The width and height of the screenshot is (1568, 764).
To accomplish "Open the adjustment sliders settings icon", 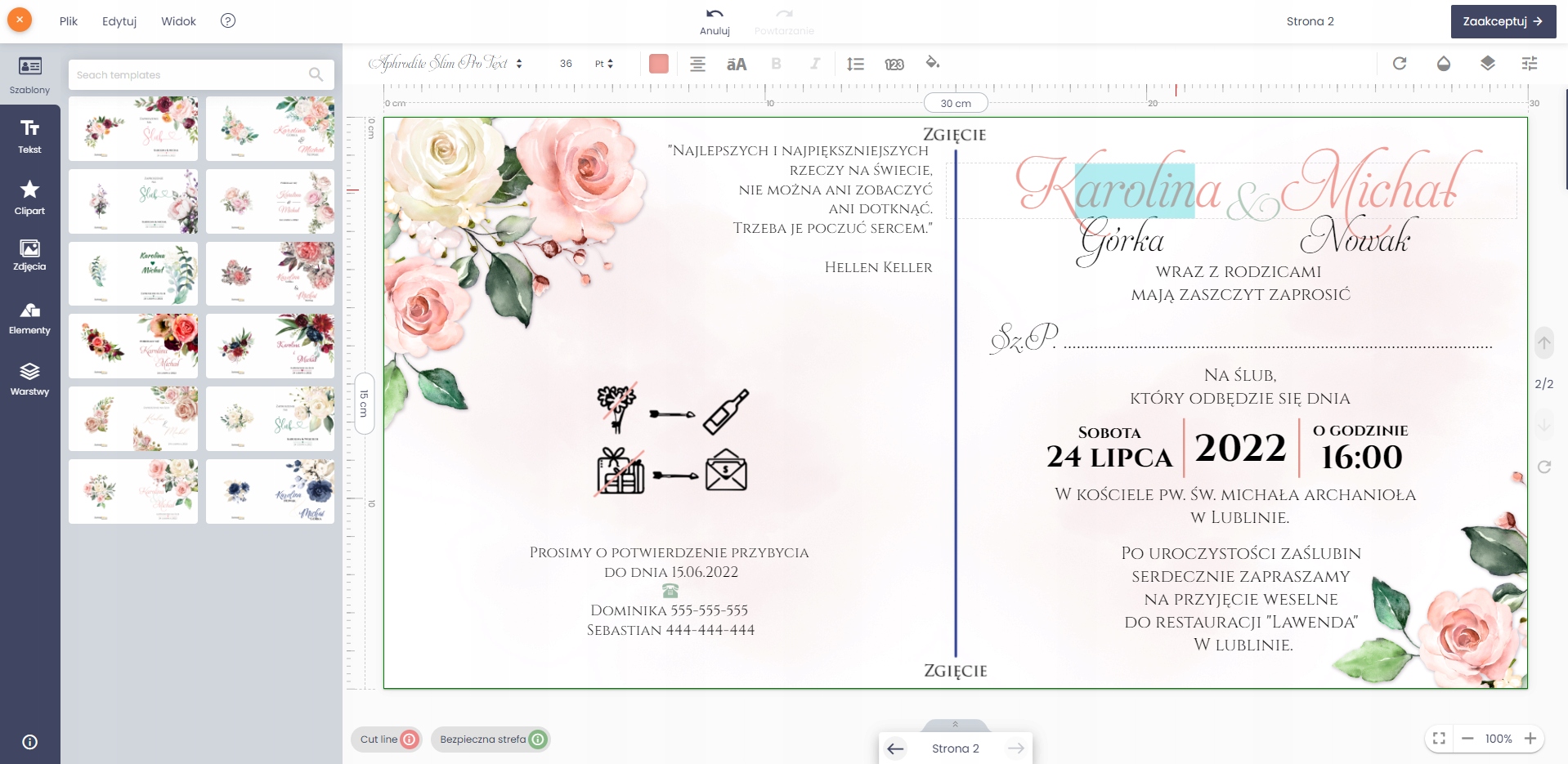I will coord(1530,63).
